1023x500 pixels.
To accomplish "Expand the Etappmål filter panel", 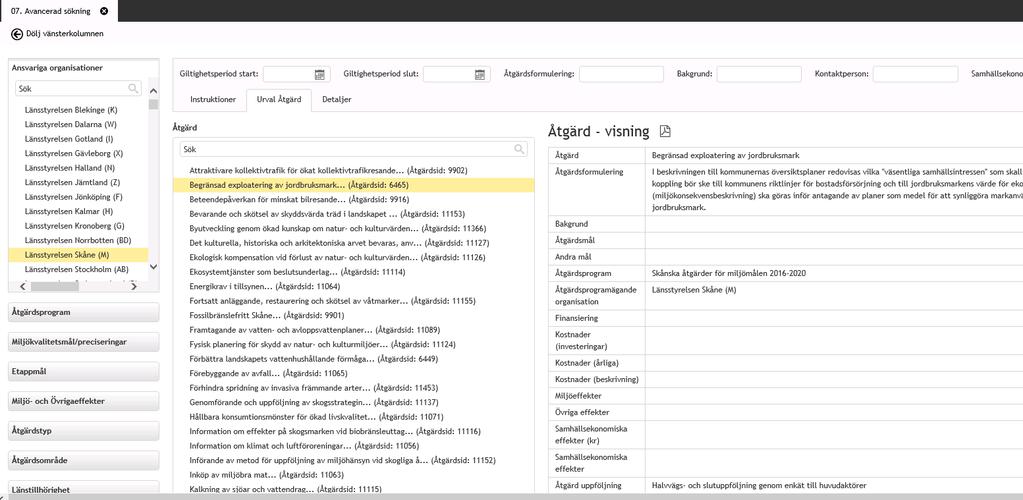I will [84, 371].
